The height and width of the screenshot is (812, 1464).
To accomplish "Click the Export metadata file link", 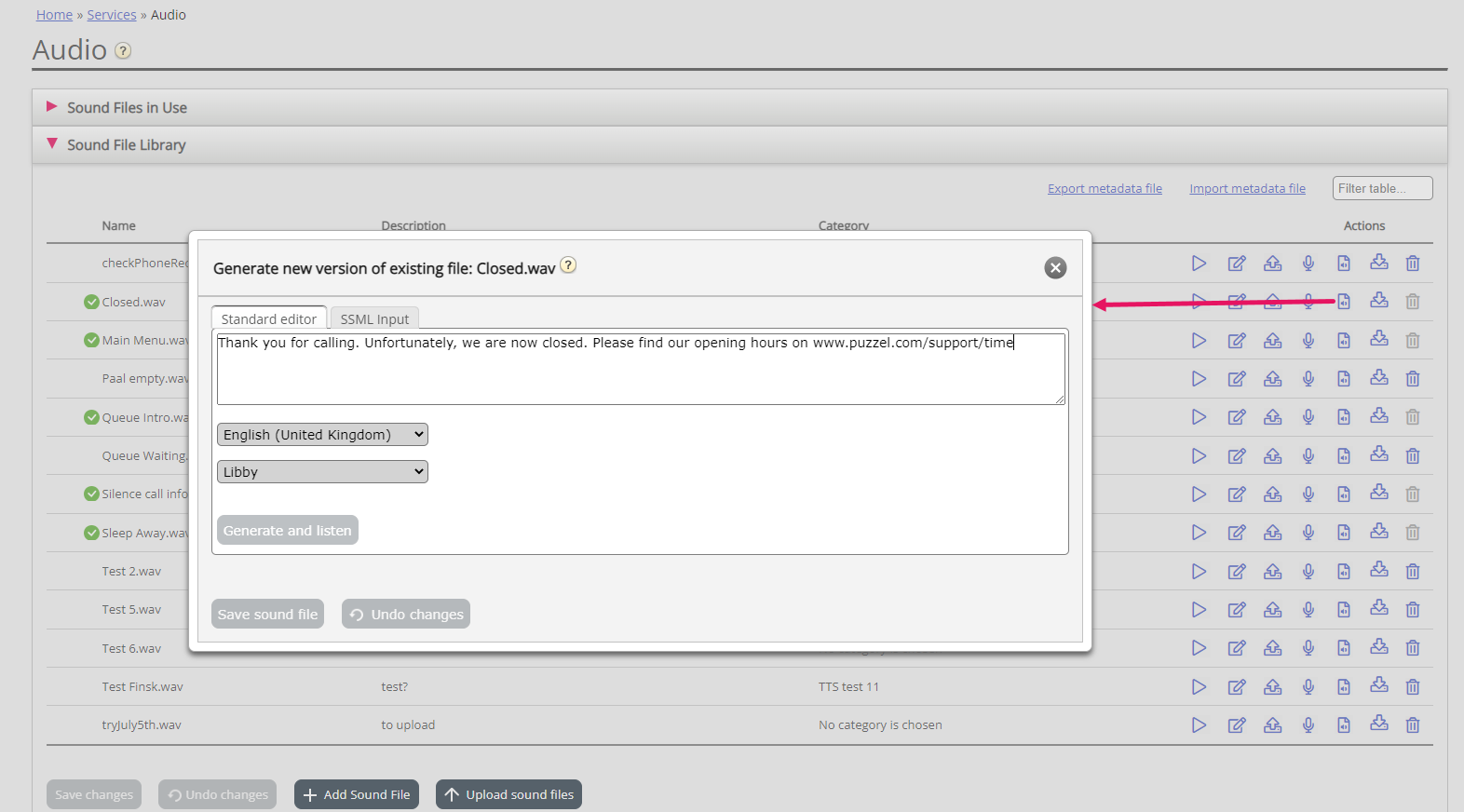I will tap(1105, 189).
